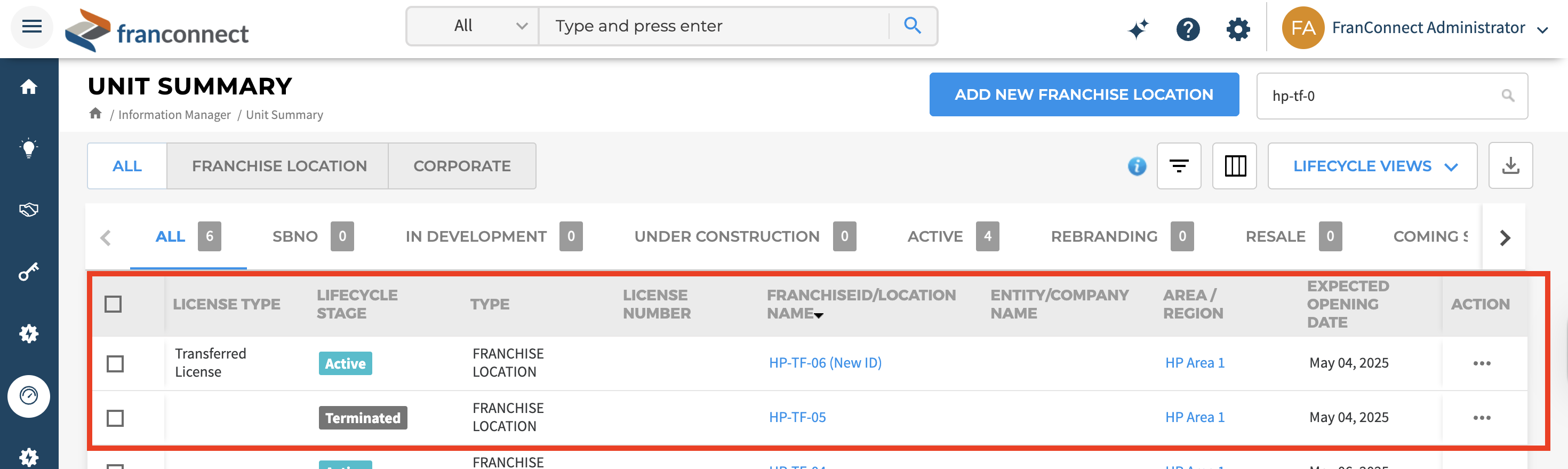Open the HP-TF-06 (New ID) location link
Image resolution: width=1568 pixels, height=469 pixels.
point(825,363)
